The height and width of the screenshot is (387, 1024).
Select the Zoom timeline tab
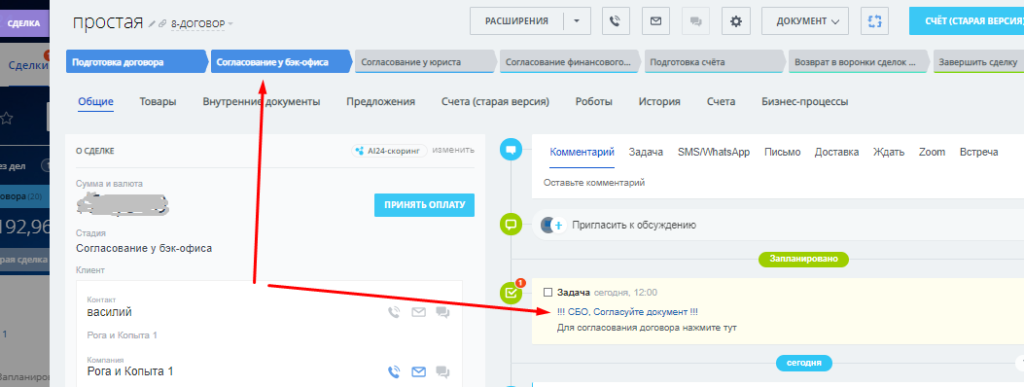pos(932,152)
